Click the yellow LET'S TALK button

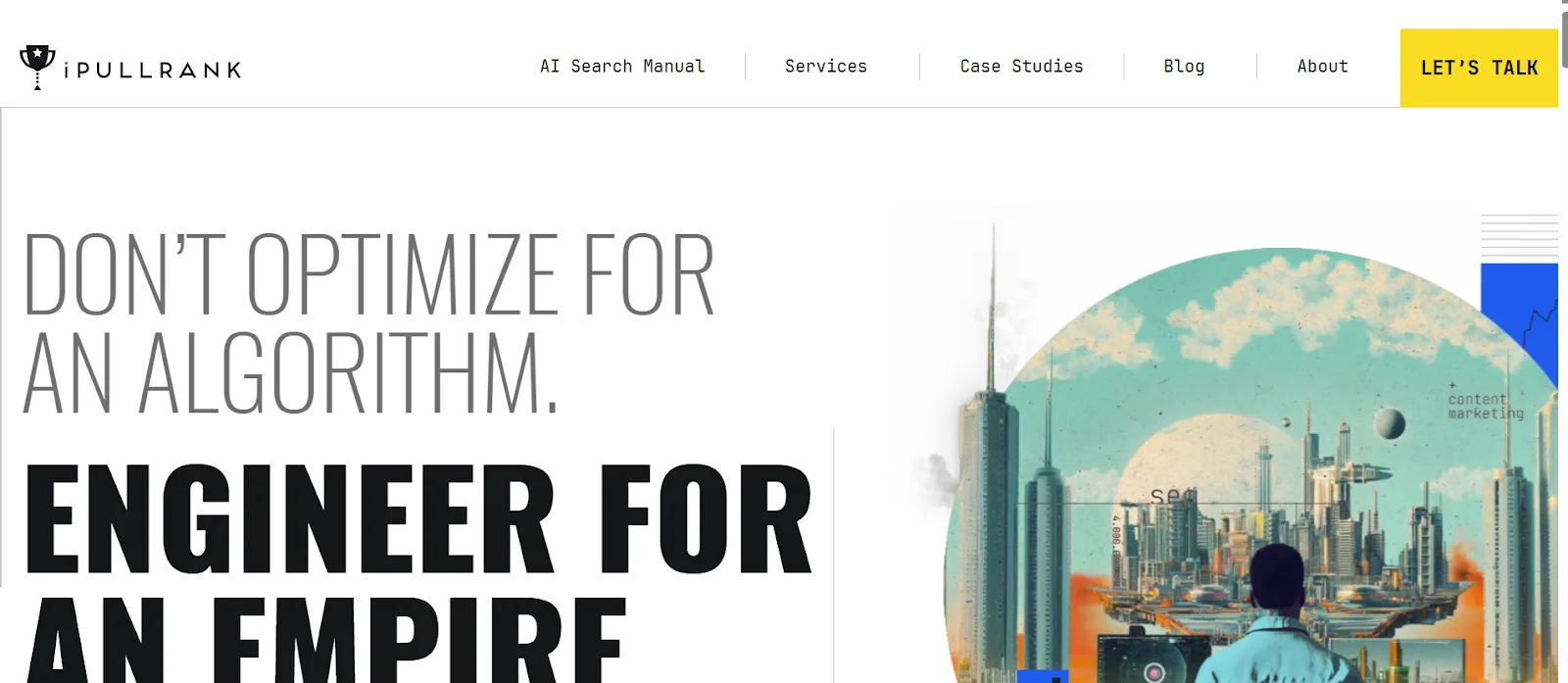pyautogui.click(x=1479, y=68)
